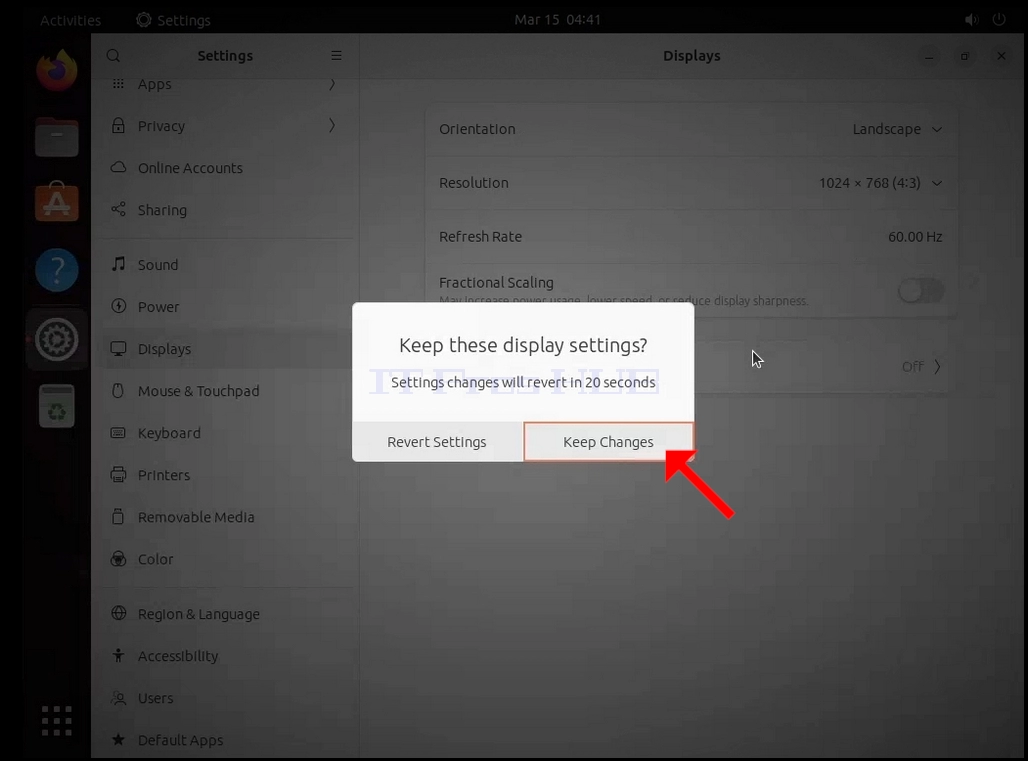1028x761 pixels.
Task: Click the Refresh Rate 60.00 Hz value
Action: click(915, 237)
